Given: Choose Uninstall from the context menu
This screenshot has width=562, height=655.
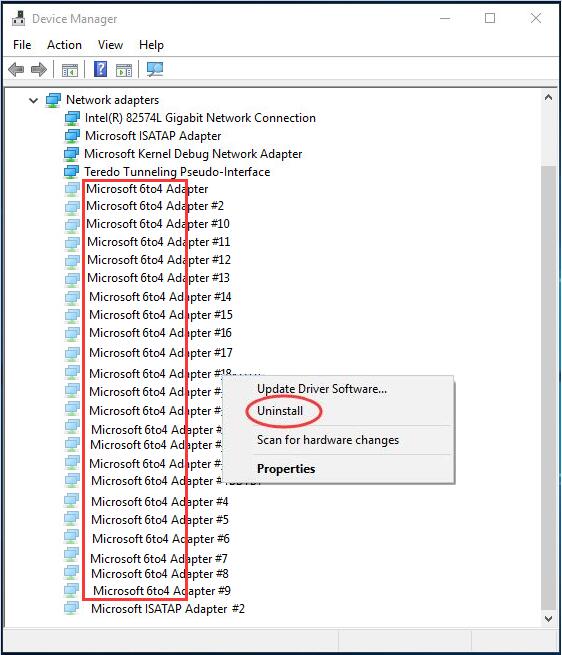Looking at the screenshot, I should click(x=280, y=411).
